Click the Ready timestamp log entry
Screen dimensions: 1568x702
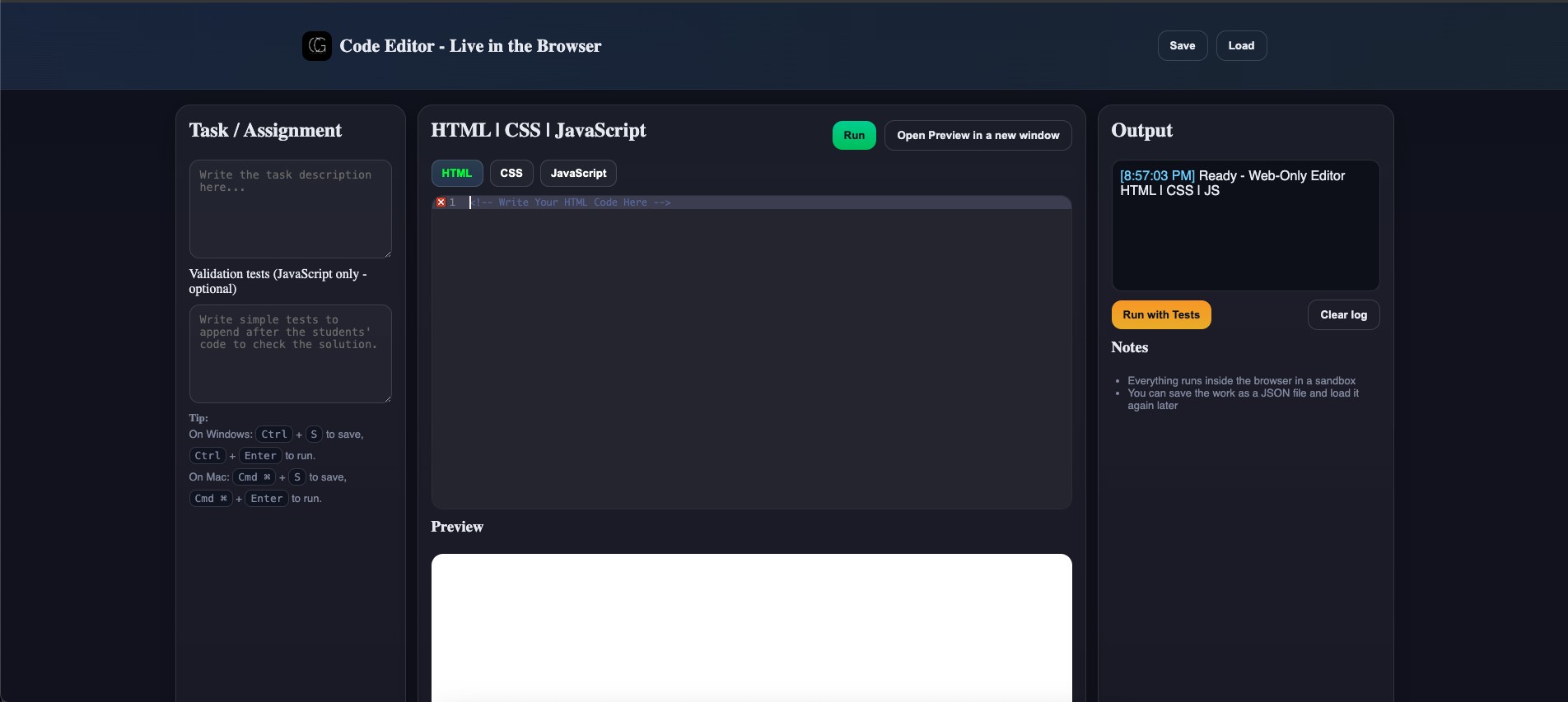1156,176
